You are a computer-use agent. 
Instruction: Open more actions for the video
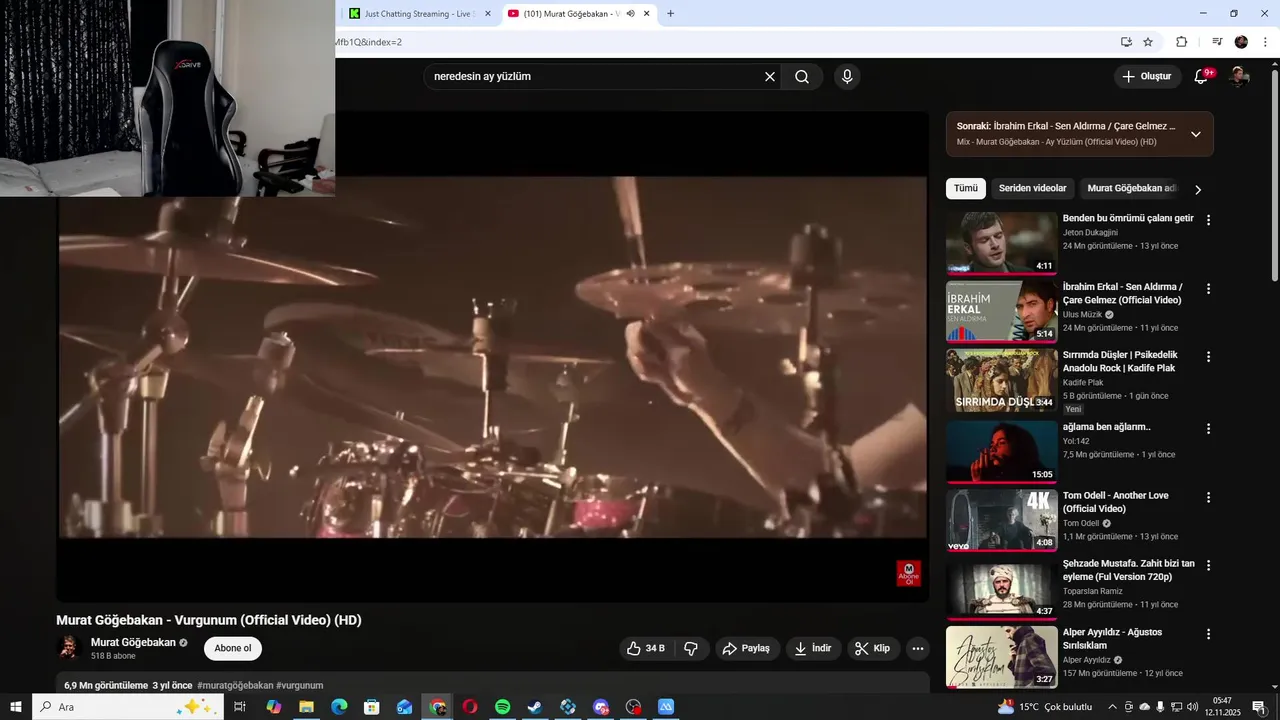click(918, 648)
